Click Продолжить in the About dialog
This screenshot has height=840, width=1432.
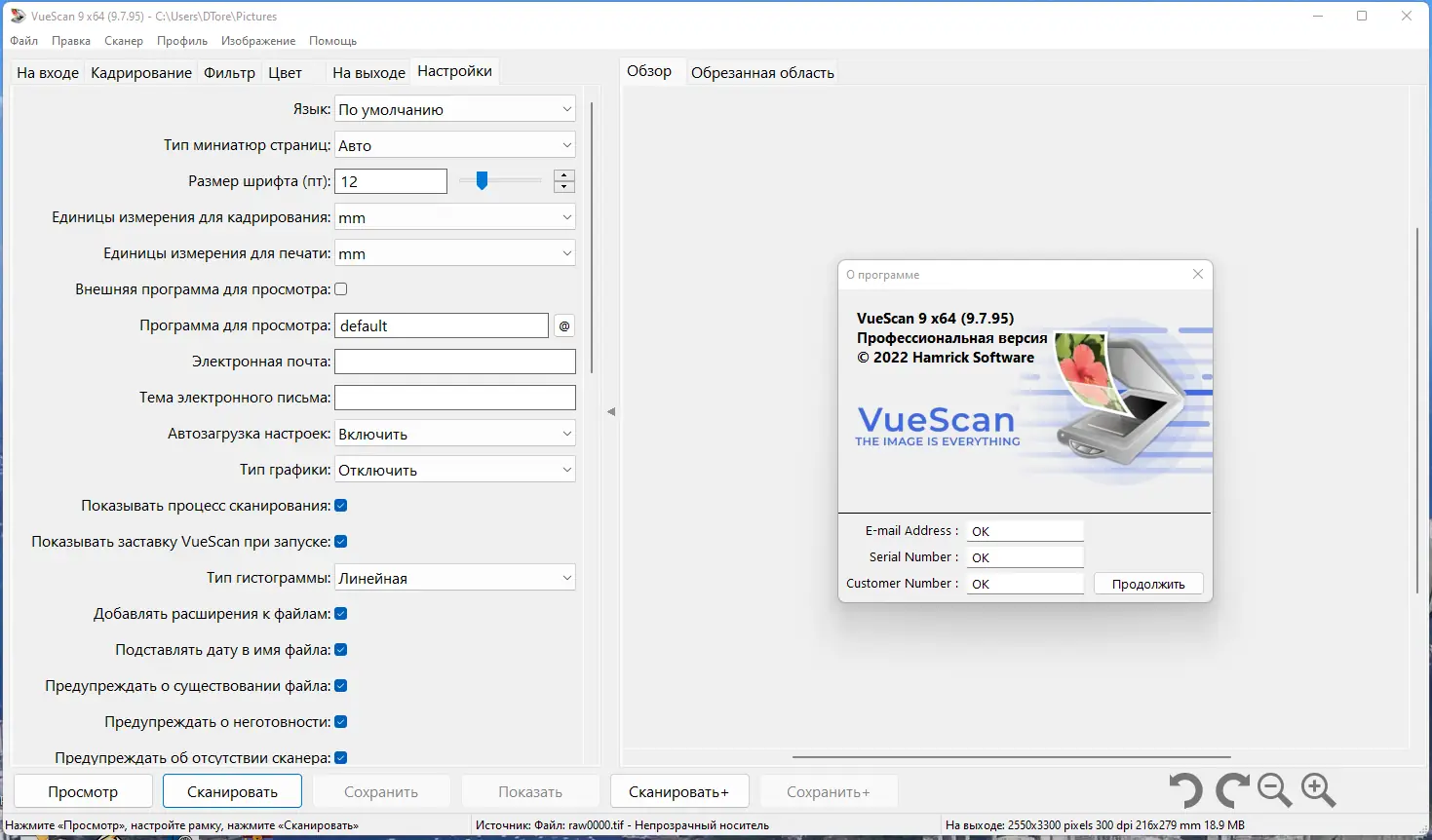[1147, 583]
